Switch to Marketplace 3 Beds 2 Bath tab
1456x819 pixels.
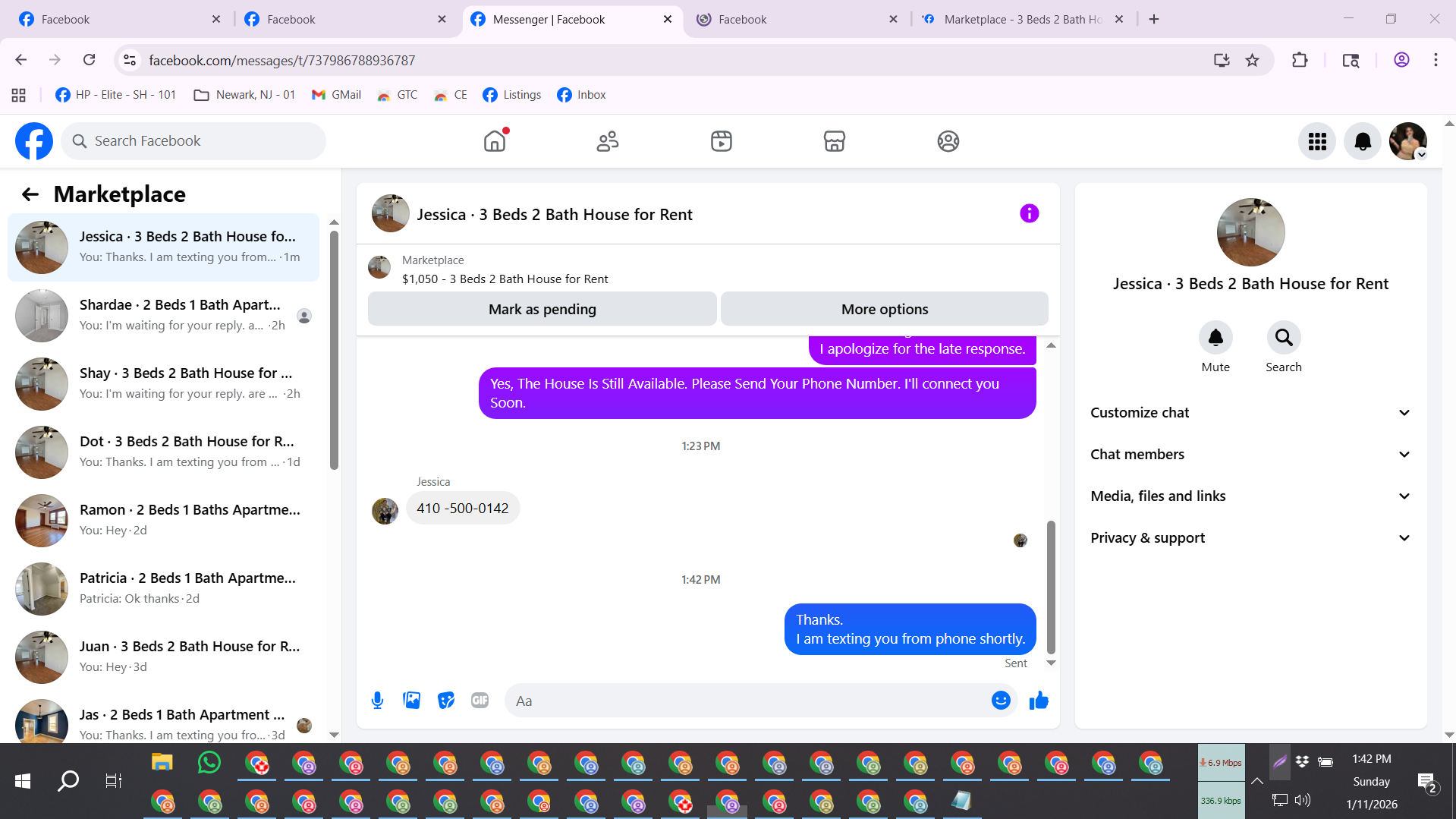tap(1021, 19)
